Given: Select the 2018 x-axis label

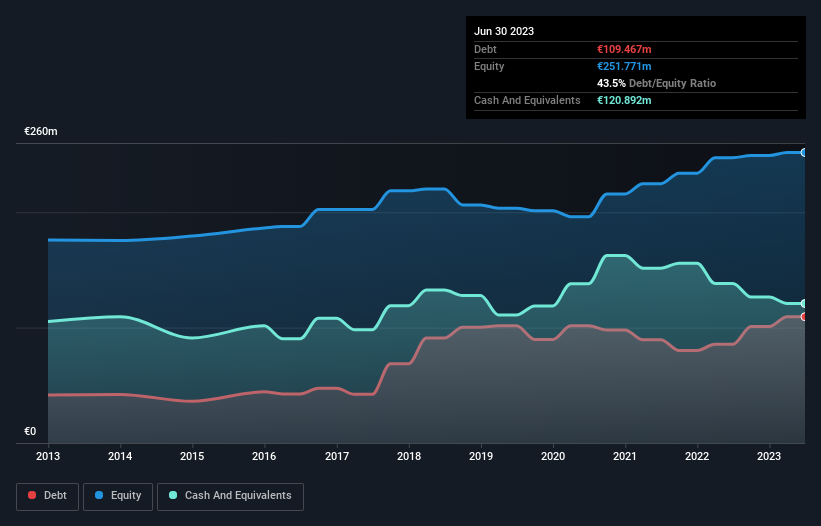Looking at the screenshot, I should tap(409, 456).
